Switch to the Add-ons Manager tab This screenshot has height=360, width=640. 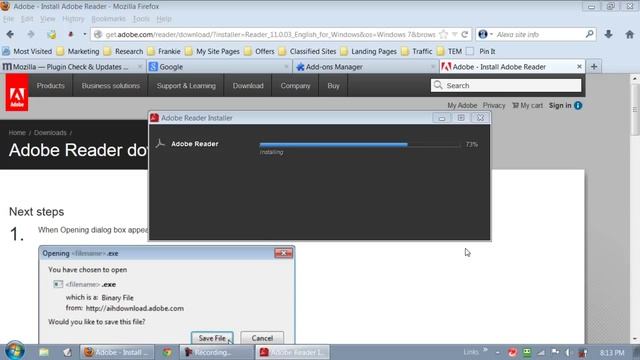click(365, 67)
